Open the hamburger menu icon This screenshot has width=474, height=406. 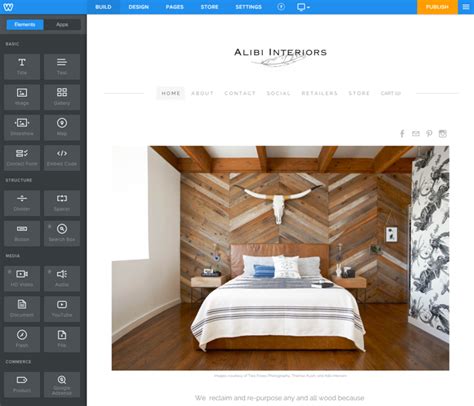click(x=466, y=7)
